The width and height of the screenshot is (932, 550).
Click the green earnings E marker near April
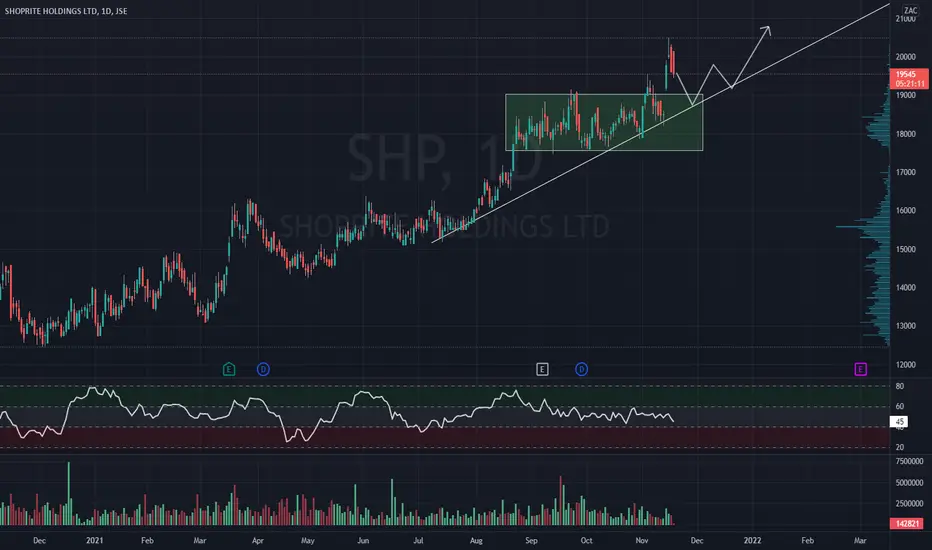(x=229, y=369)
